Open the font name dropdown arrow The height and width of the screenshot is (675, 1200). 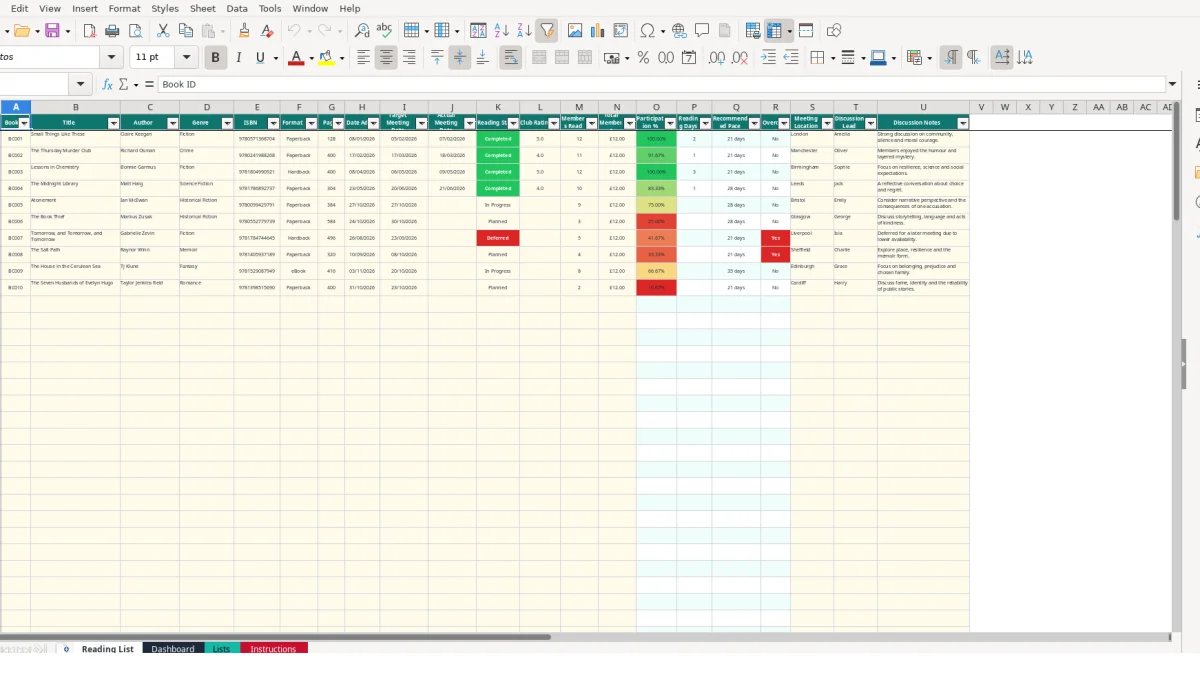pos(111,58)
